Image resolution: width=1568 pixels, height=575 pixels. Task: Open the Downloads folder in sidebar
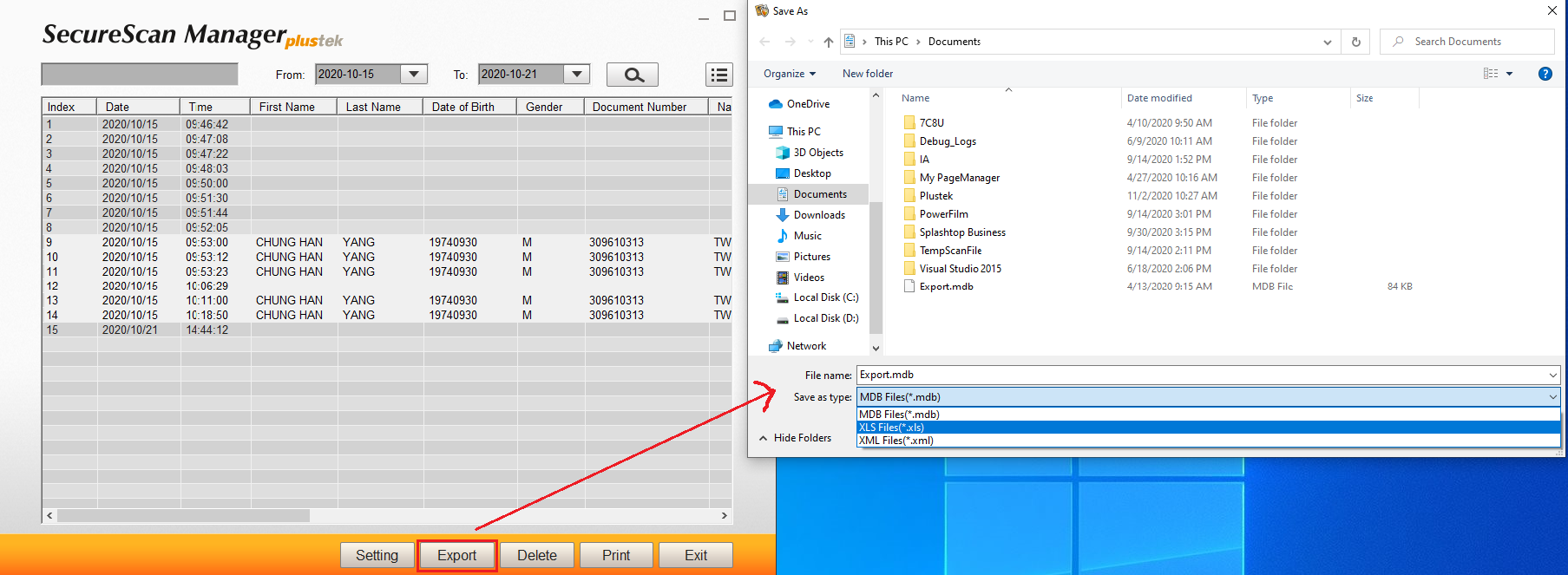pos(818,215)
